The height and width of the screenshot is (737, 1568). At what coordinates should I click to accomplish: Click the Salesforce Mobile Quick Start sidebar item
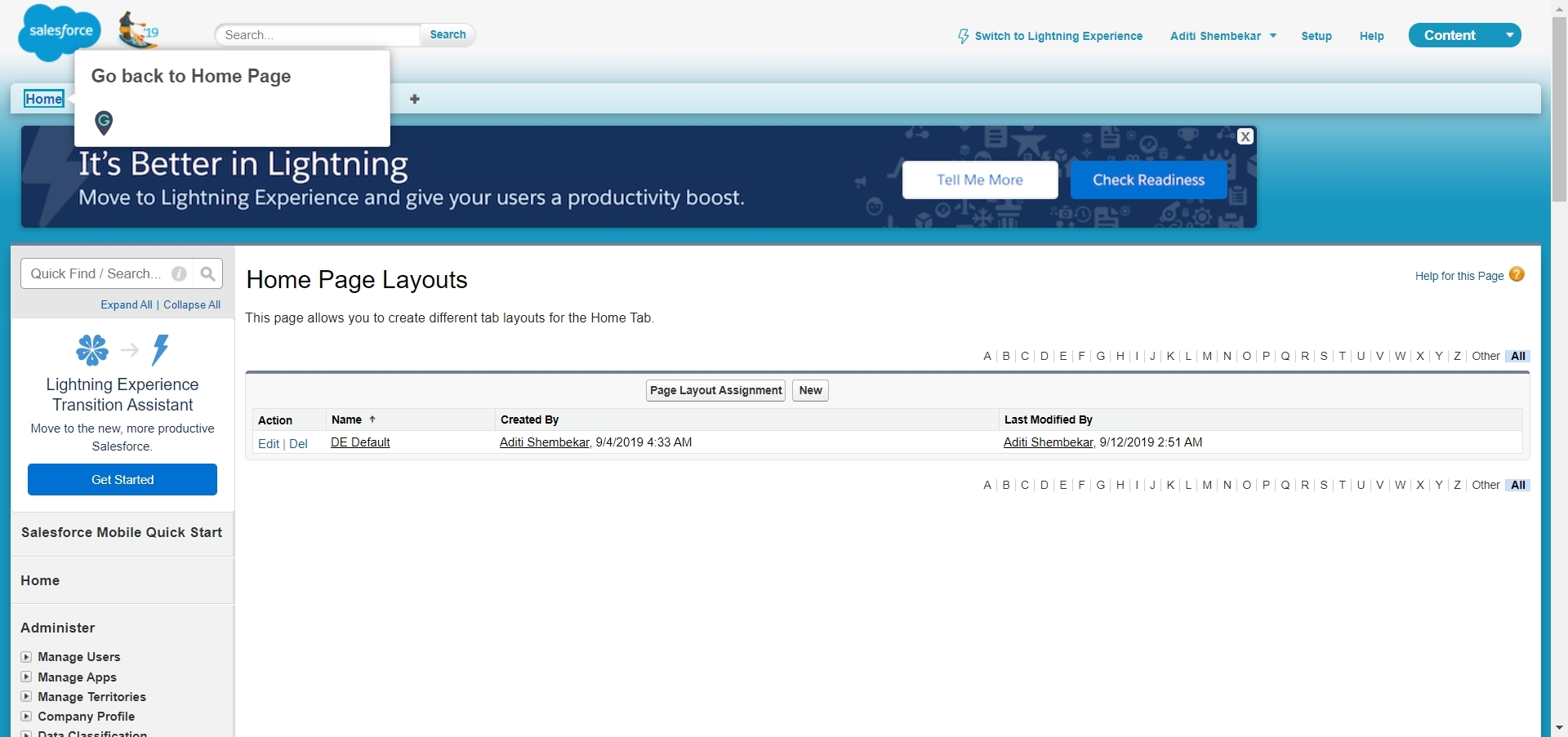[122, 532]
